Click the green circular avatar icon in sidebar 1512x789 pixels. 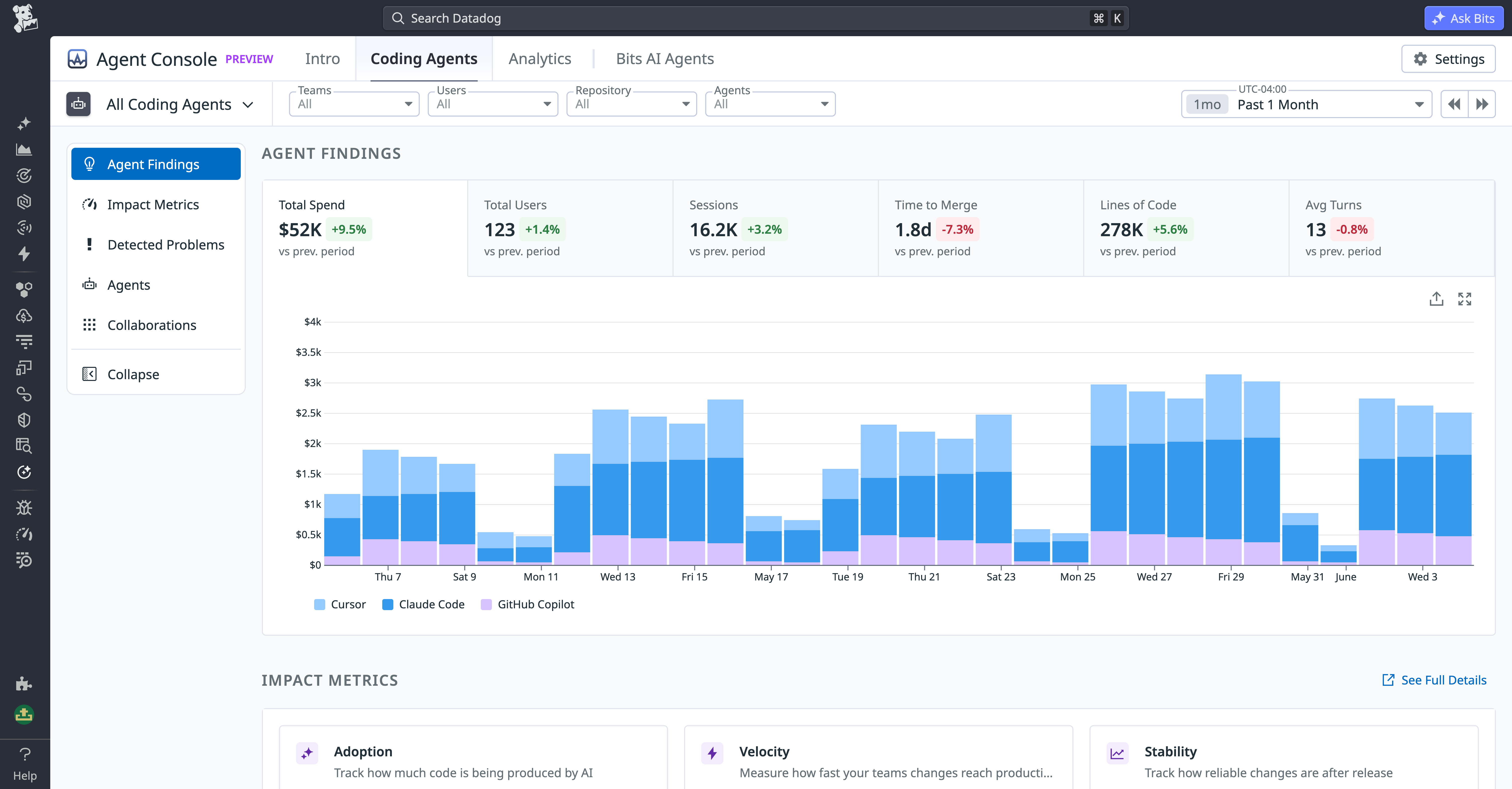pos(24,715)
